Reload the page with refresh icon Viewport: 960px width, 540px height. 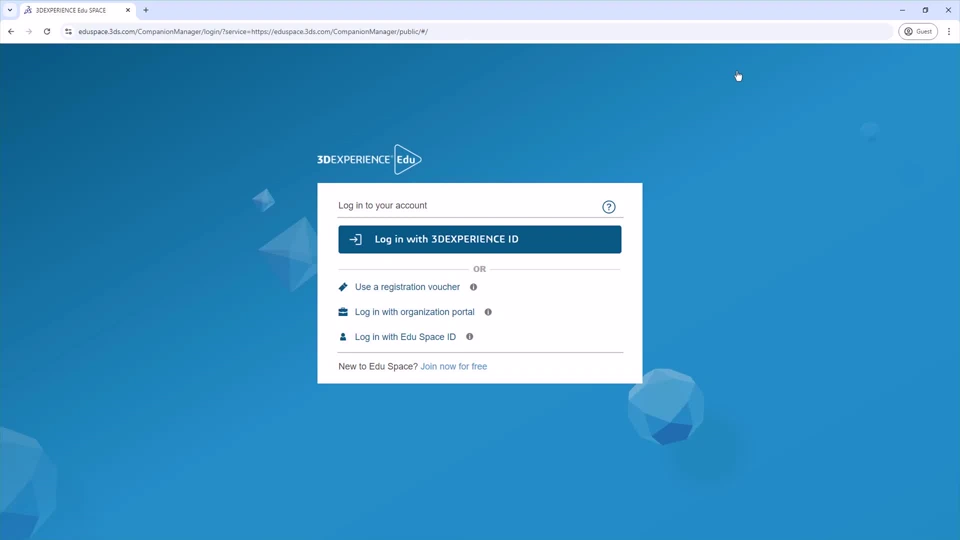47,31
